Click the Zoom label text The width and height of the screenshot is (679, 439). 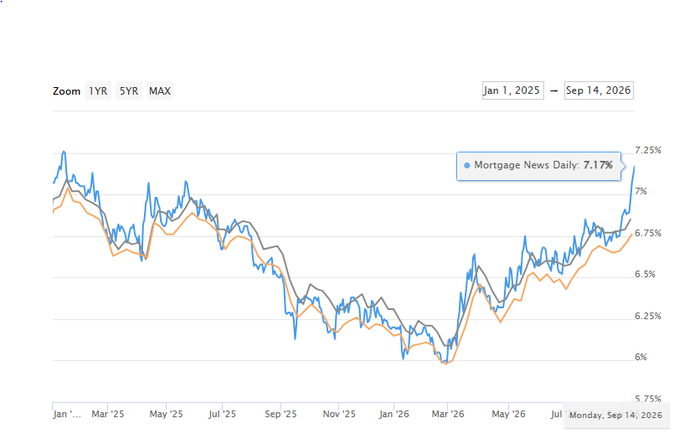tap(67, 91)
